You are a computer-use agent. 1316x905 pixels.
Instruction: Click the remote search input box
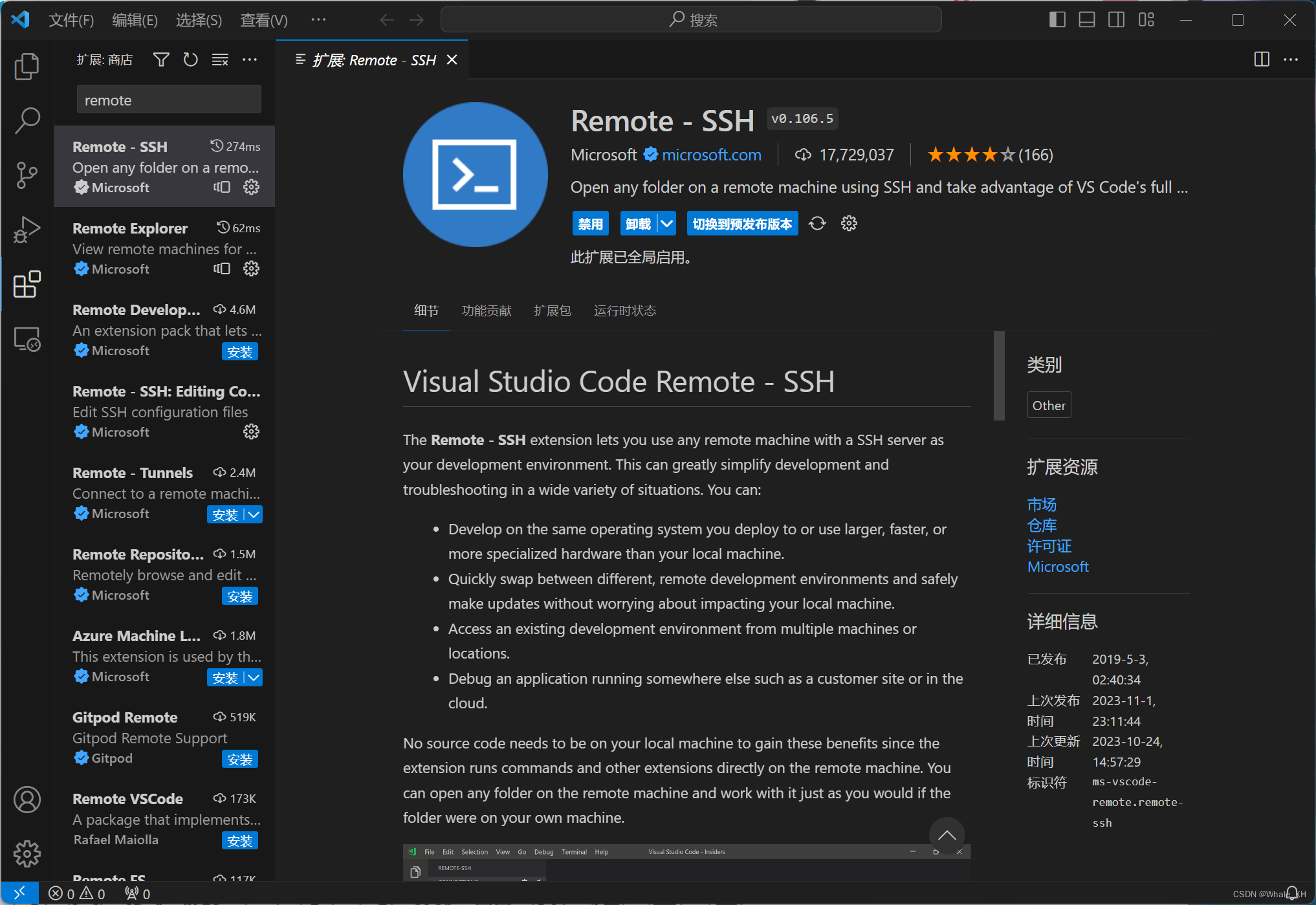(168, 99)
